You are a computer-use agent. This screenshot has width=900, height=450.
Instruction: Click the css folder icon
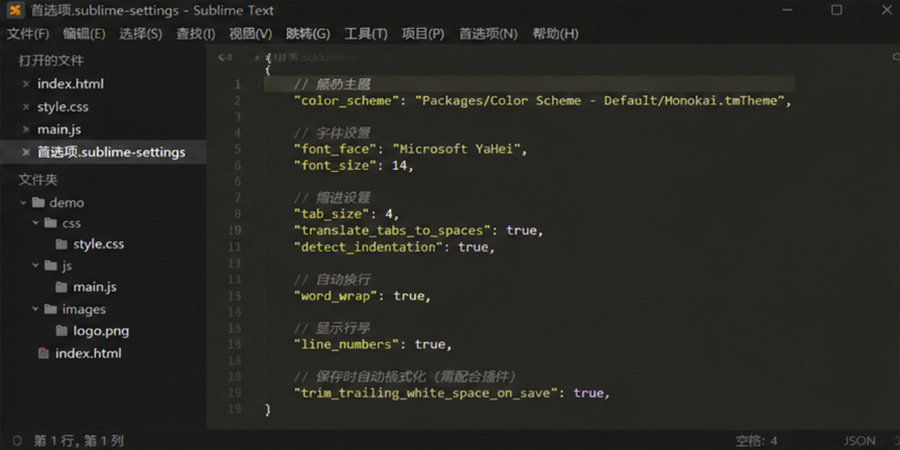click(x=51, y=223)
